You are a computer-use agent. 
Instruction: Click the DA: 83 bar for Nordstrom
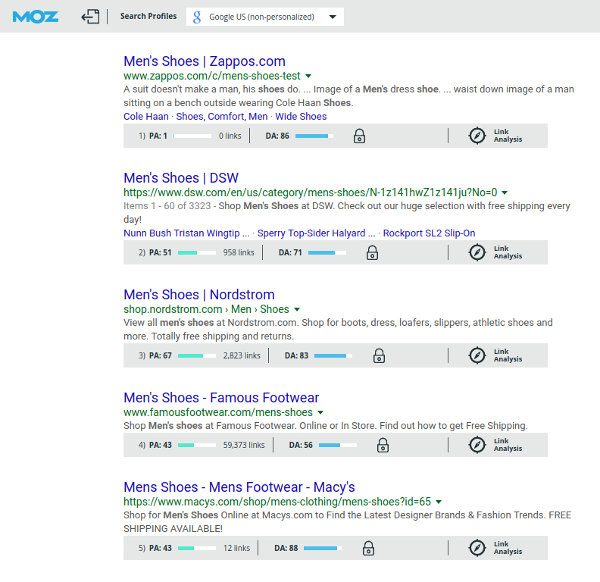point(333,356)
